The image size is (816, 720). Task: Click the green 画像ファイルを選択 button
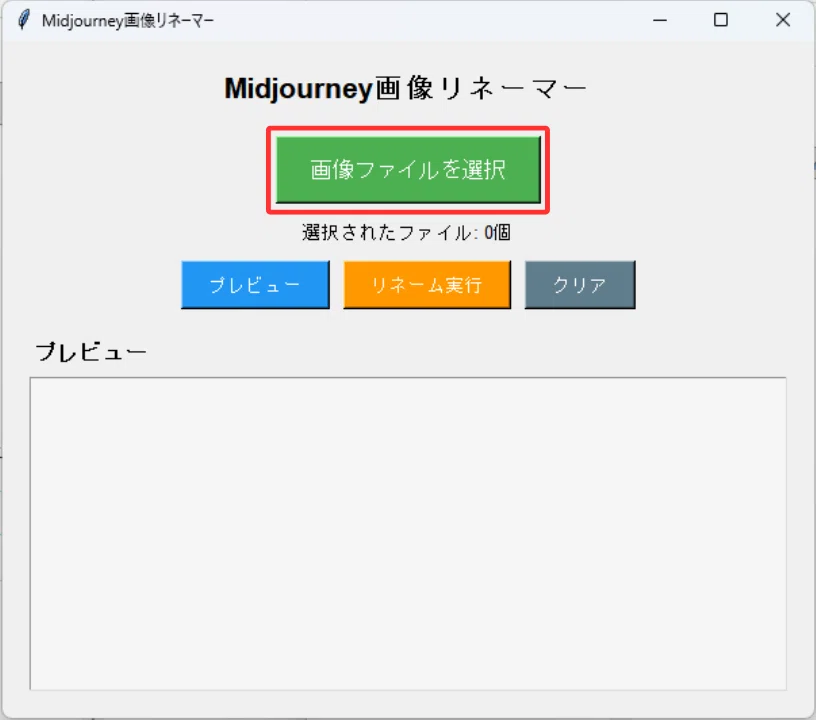coord(408,170)
